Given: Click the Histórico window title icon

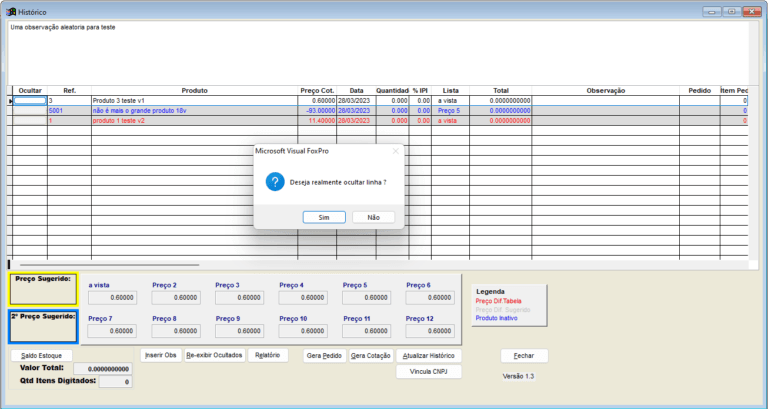Looking at the screenshot, I should [11, 11].
